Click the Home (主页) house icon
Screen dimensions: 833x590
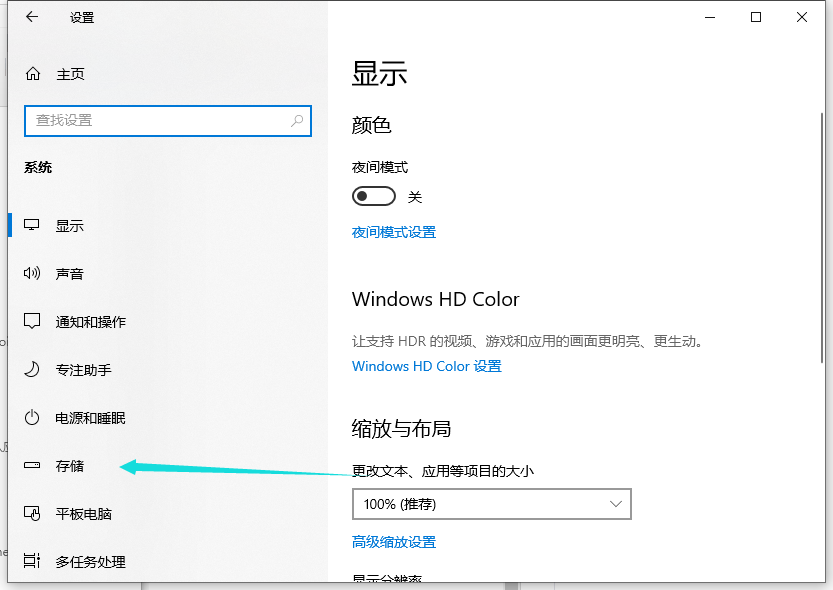coord(33,74)
